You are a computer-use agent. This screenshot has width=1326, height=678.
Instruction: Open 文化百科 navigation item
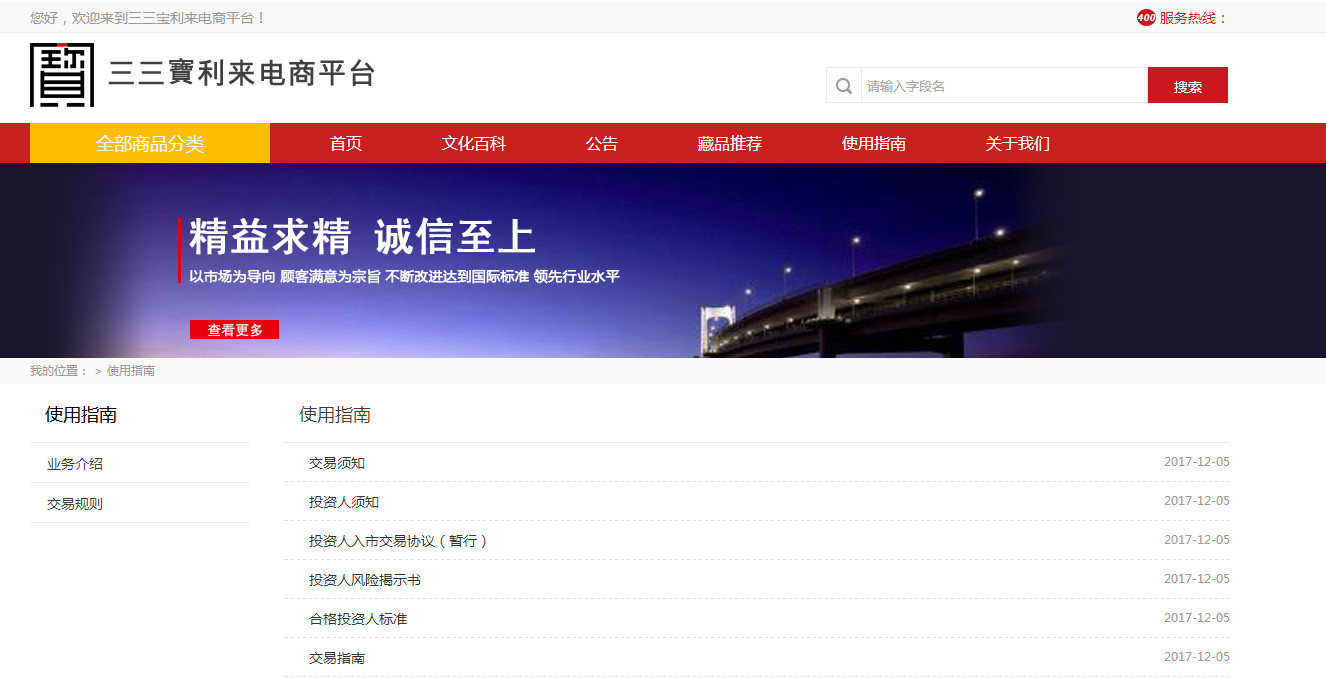[474, 144]
